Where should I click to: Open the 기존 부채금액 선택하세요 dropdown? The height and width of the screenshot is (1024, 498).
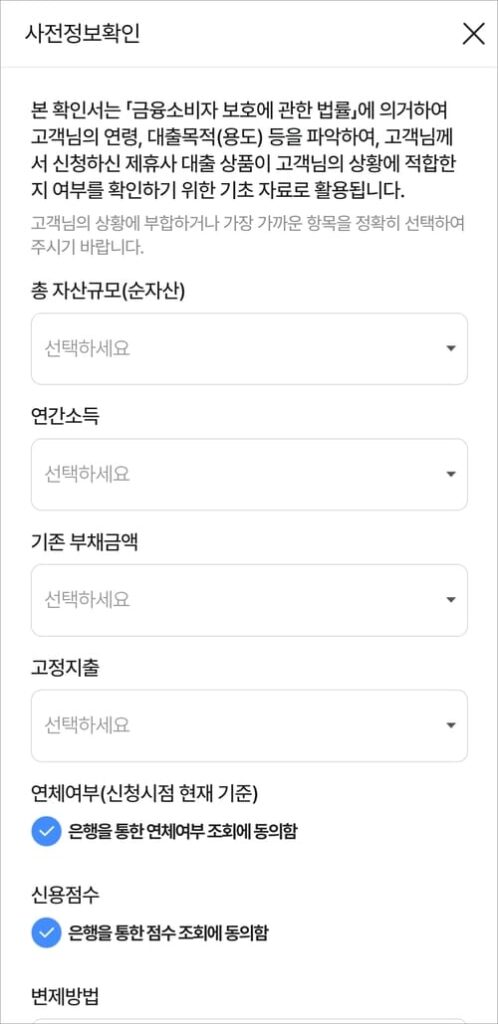coord(249,600)
